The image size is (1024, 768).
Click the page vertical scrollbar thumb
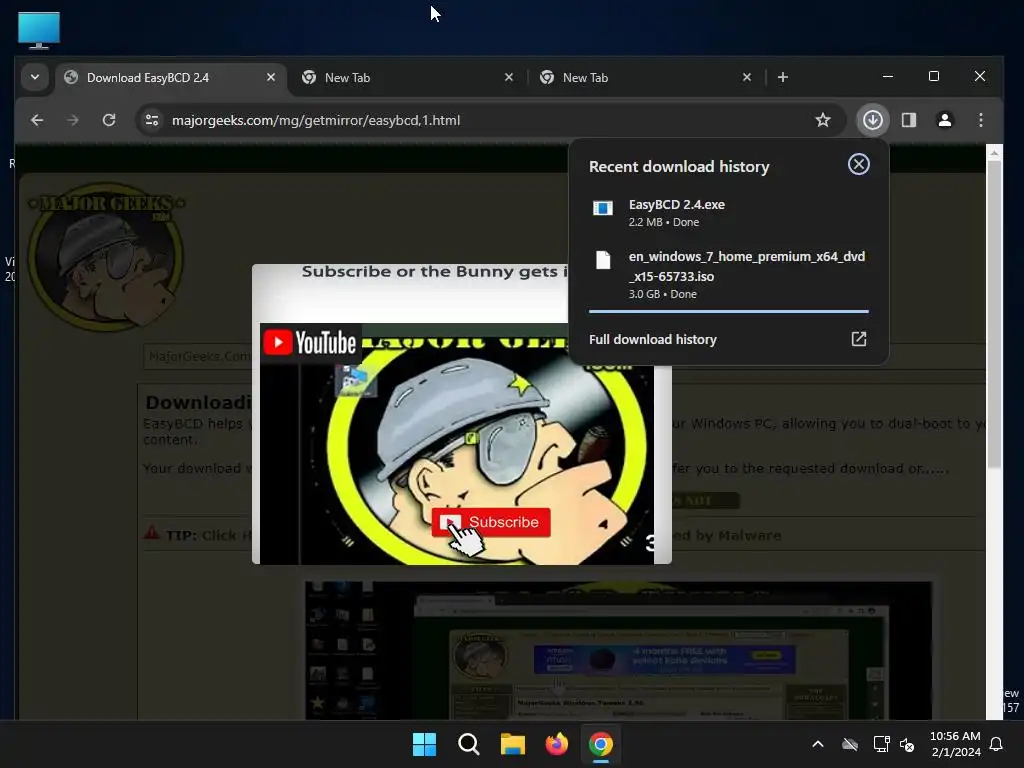pyautogui.click(x=994, y=313)
